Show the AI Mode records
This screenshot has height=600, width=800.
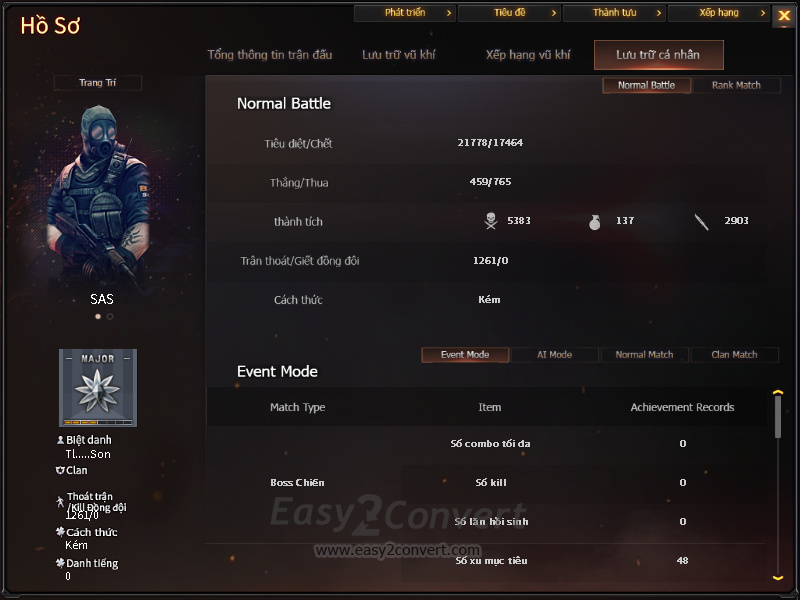tap(555, 355)
